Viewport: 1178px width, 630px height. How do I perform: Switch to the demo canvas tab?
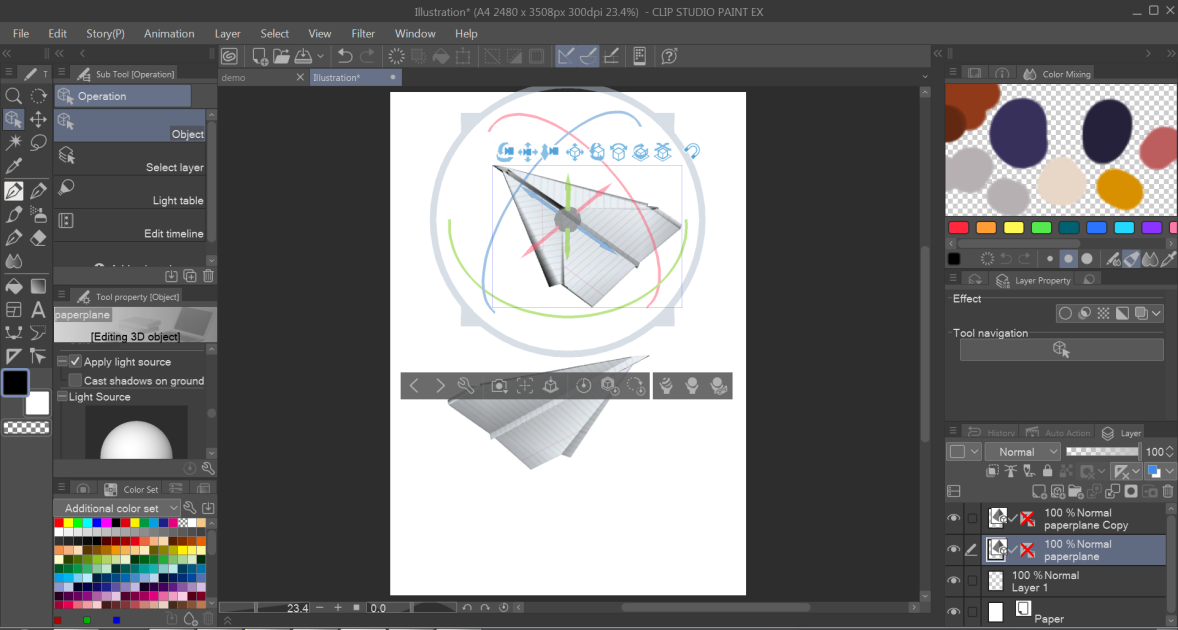262,77
